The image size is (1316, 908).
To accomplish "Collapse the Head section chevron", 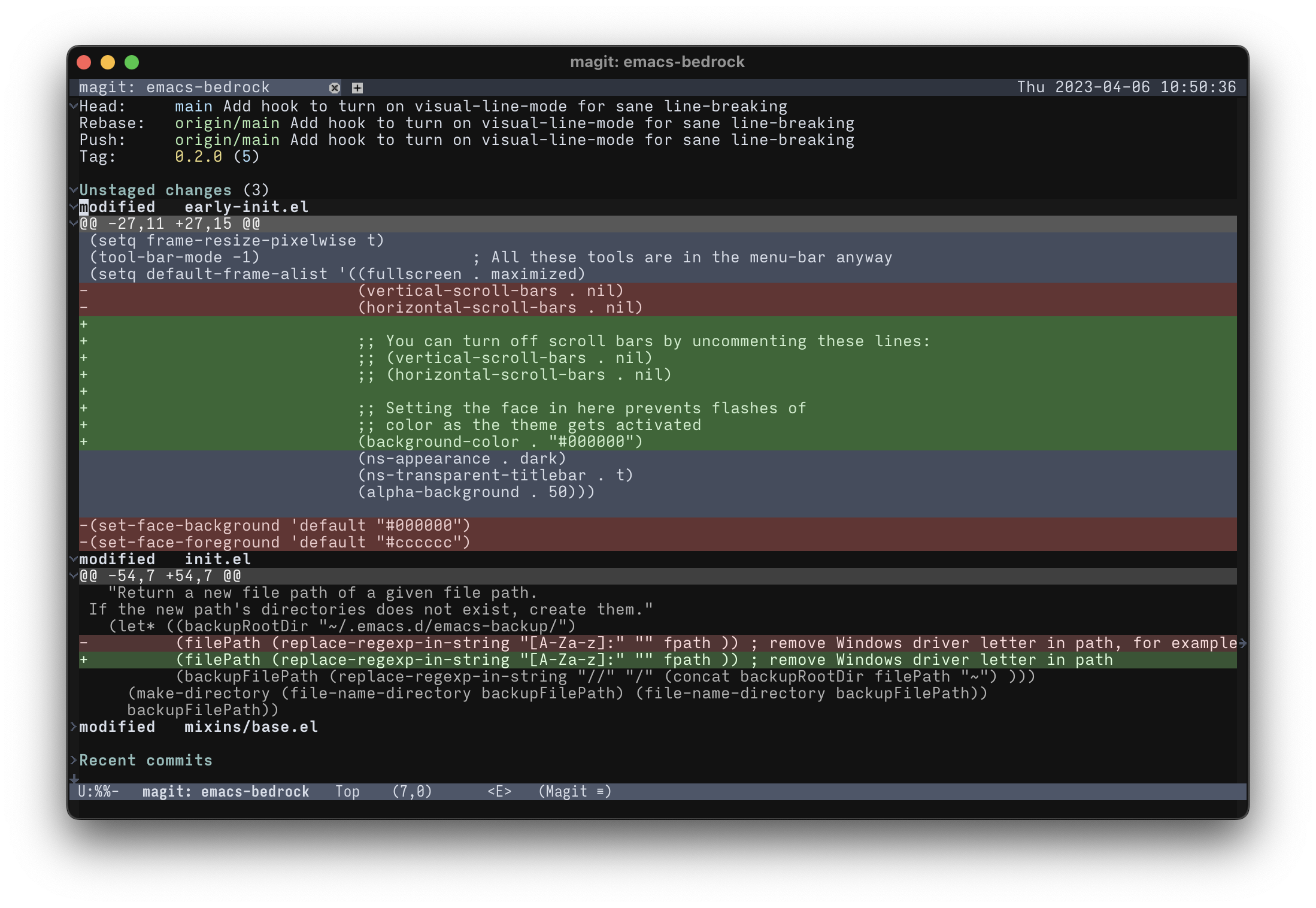I will [74, 106].
